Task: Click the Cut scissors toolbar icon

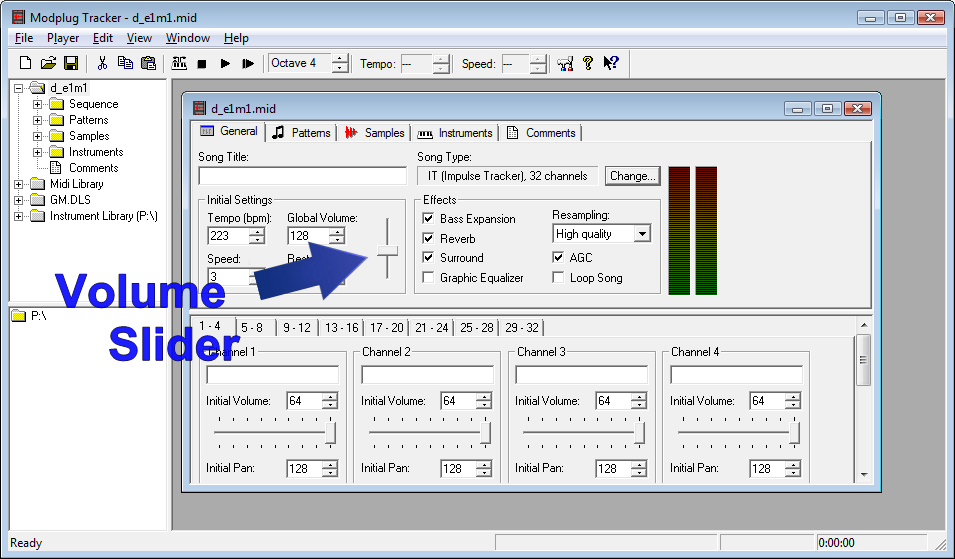Action: pyautogui.click(x=102, y=63)
